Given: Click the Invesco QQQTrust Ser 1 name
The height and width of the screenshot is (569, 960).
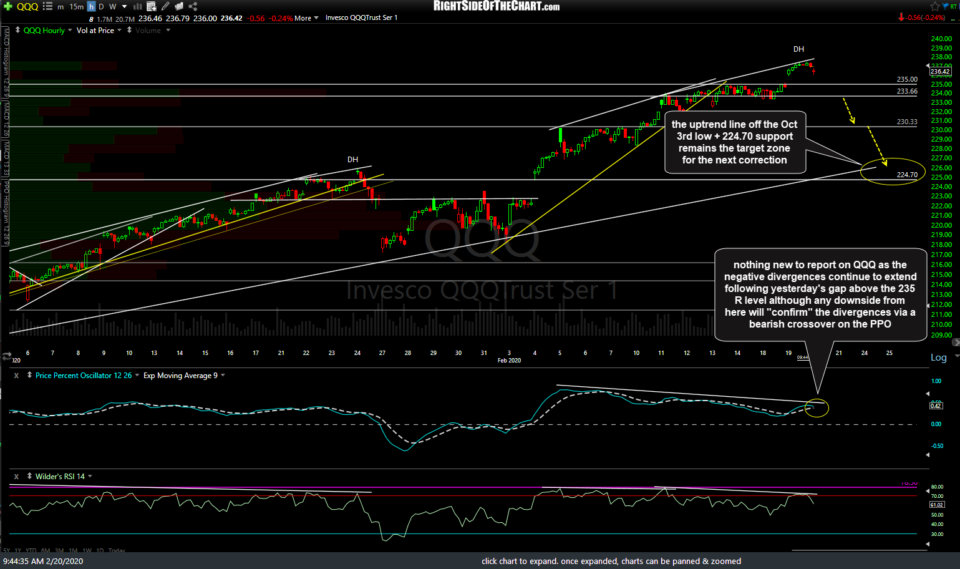Looking at the screenshot, I should [361, 18].
